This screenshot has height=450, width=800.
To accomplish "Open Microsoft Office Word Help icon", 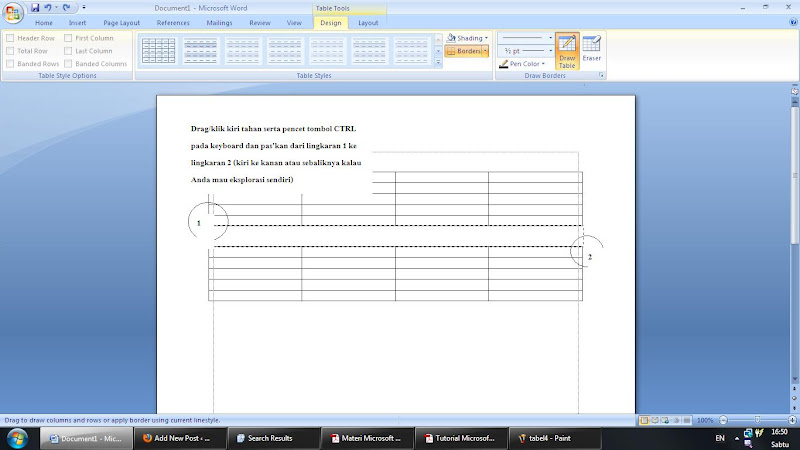I will point(793,22).
